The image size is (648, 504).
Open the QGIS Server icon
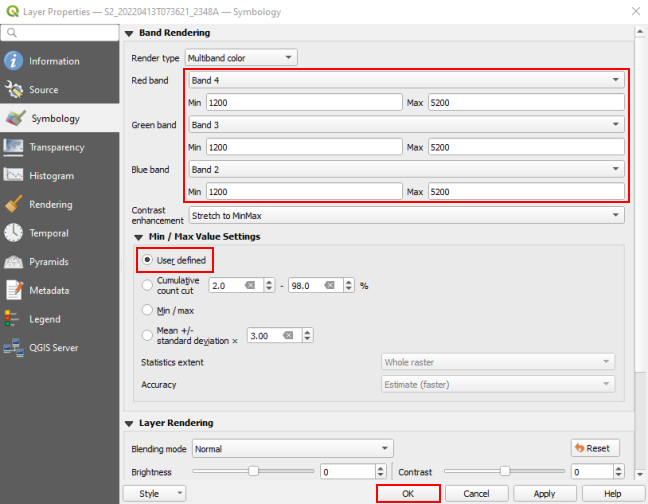click(14, 348)
